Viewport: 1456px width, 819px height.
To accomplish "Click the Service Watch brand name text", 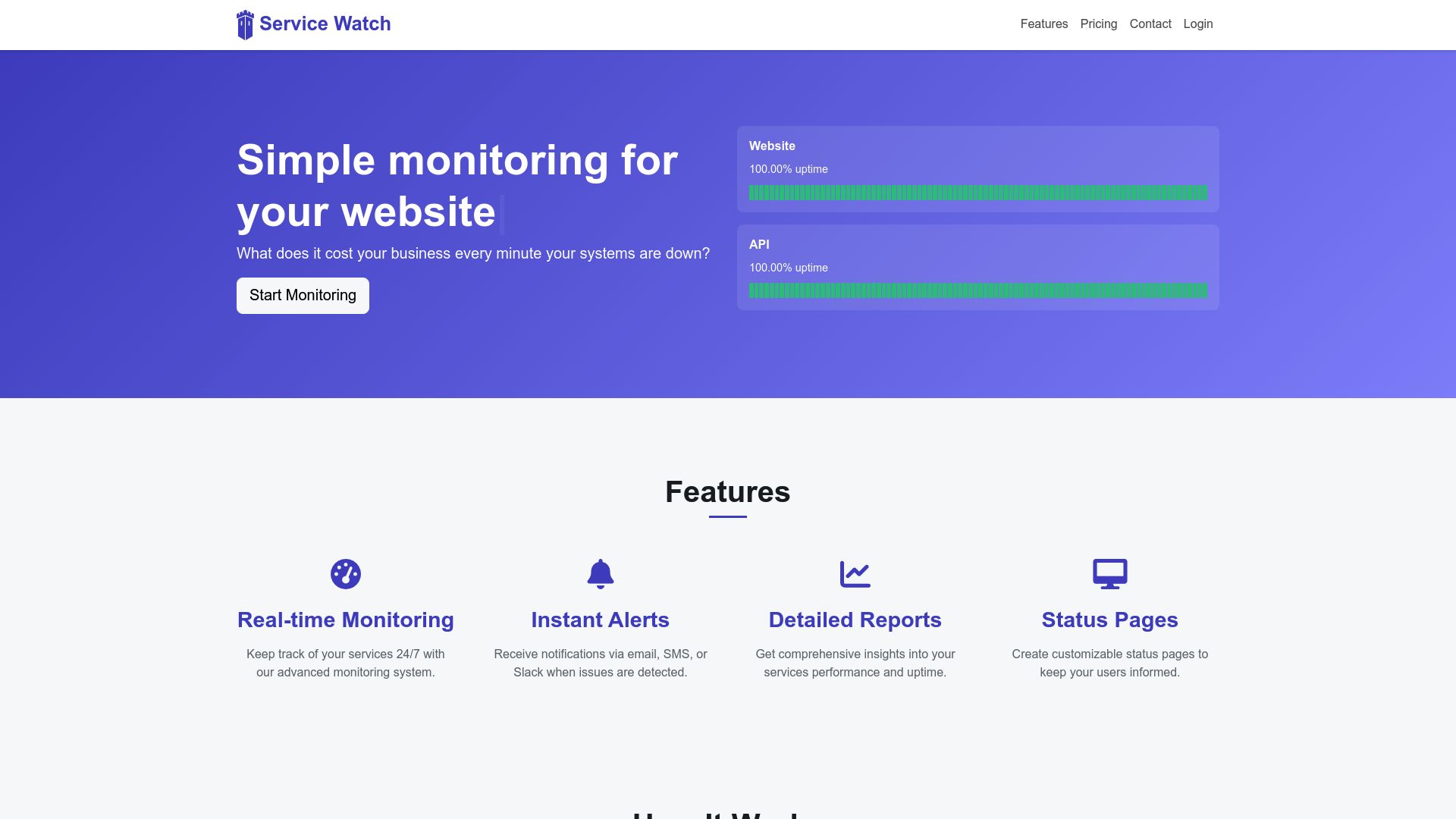I will (325, 24).
